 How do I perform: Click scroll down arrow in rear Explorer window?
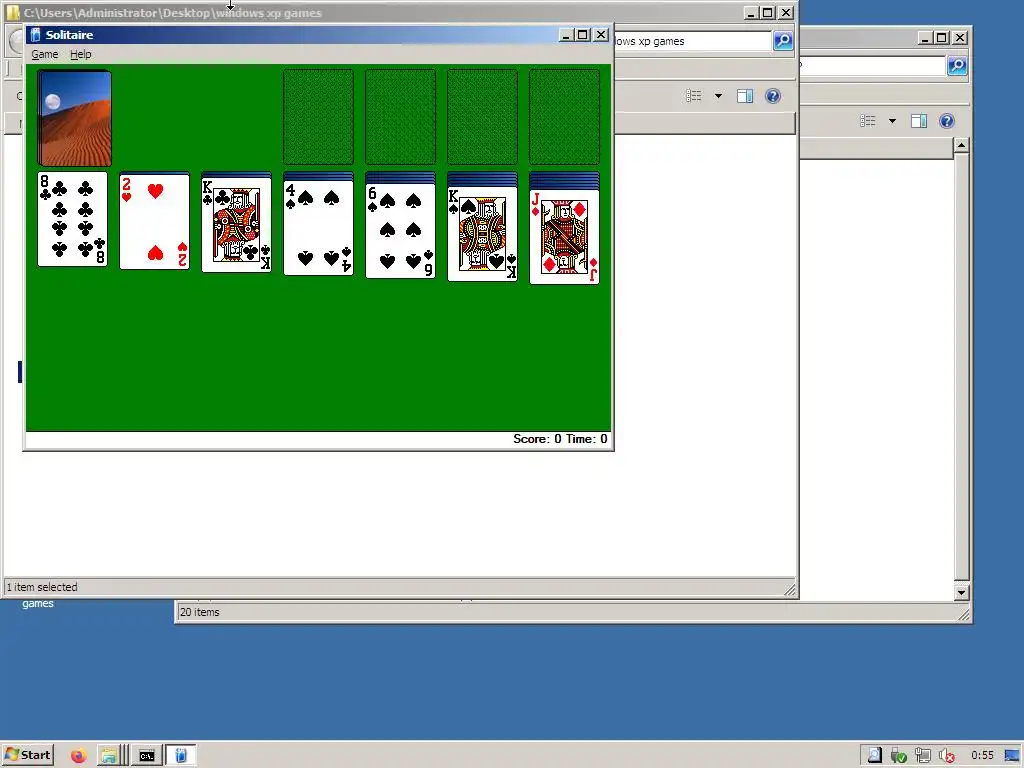click(961, 593)
